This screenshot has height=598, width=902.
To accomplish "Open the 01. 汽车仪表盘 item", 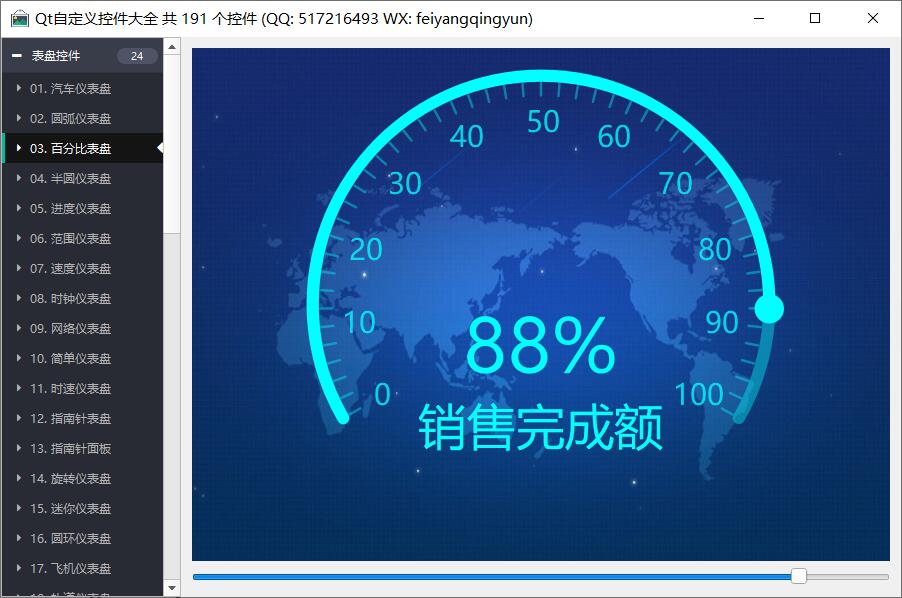I will [70, 89].
